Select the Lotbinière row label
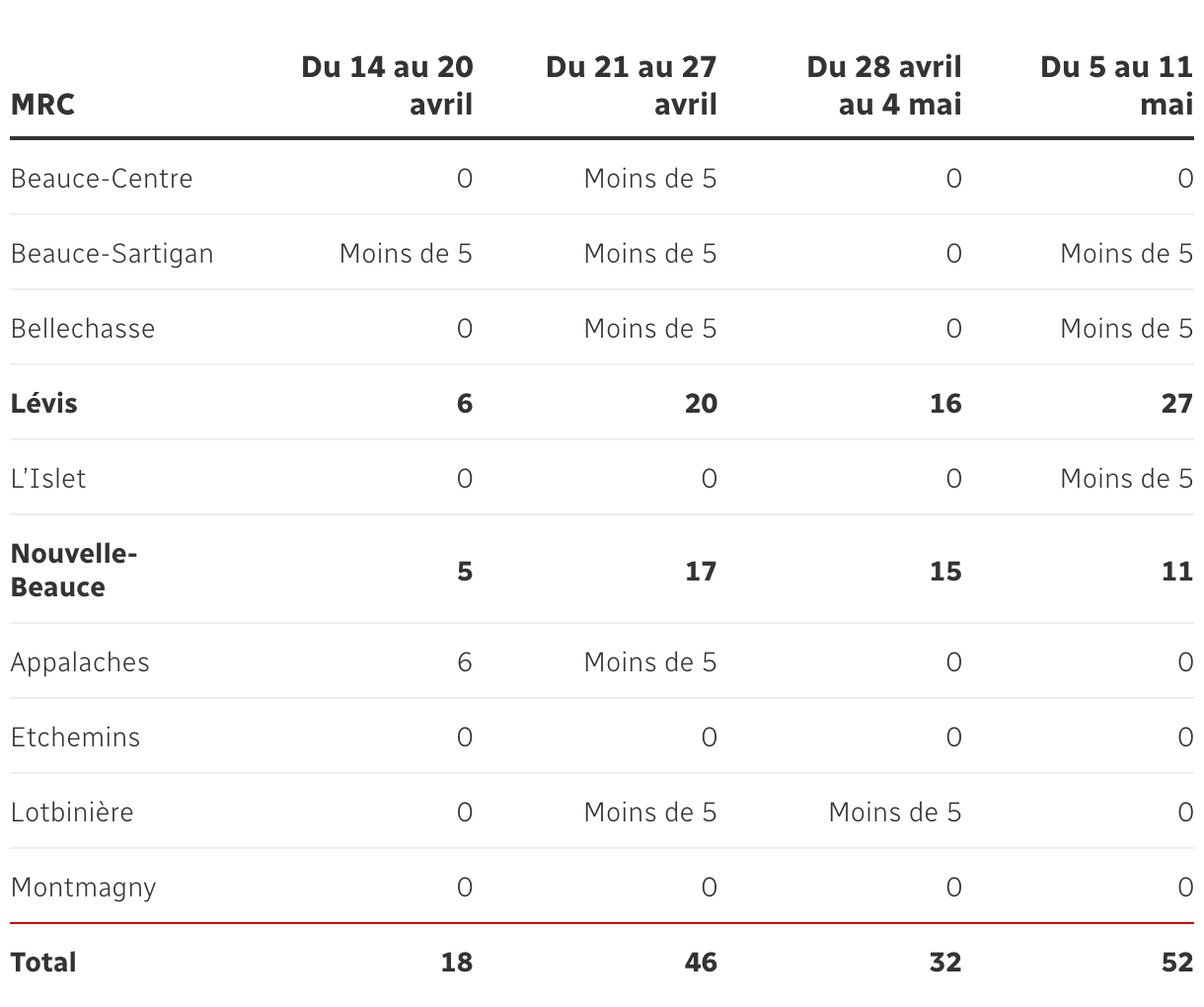 (72, 813)
